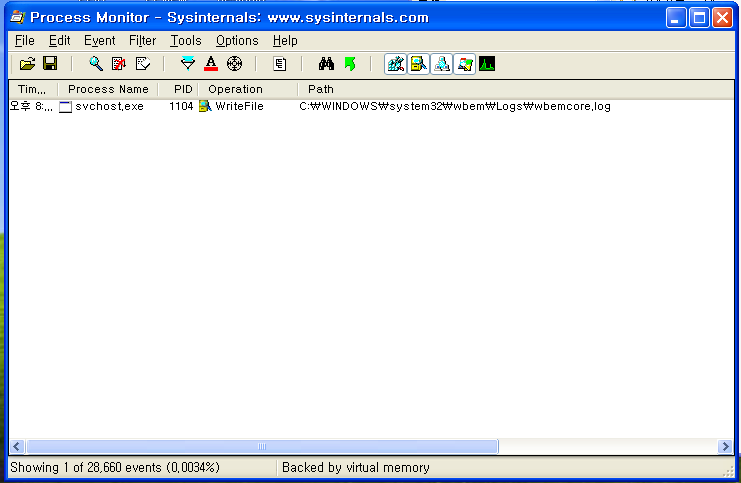This screenshot has height=483, width=741.
Task: Open the Filter funnel icon
Action: pyautogui.click(x=188, y=63)
